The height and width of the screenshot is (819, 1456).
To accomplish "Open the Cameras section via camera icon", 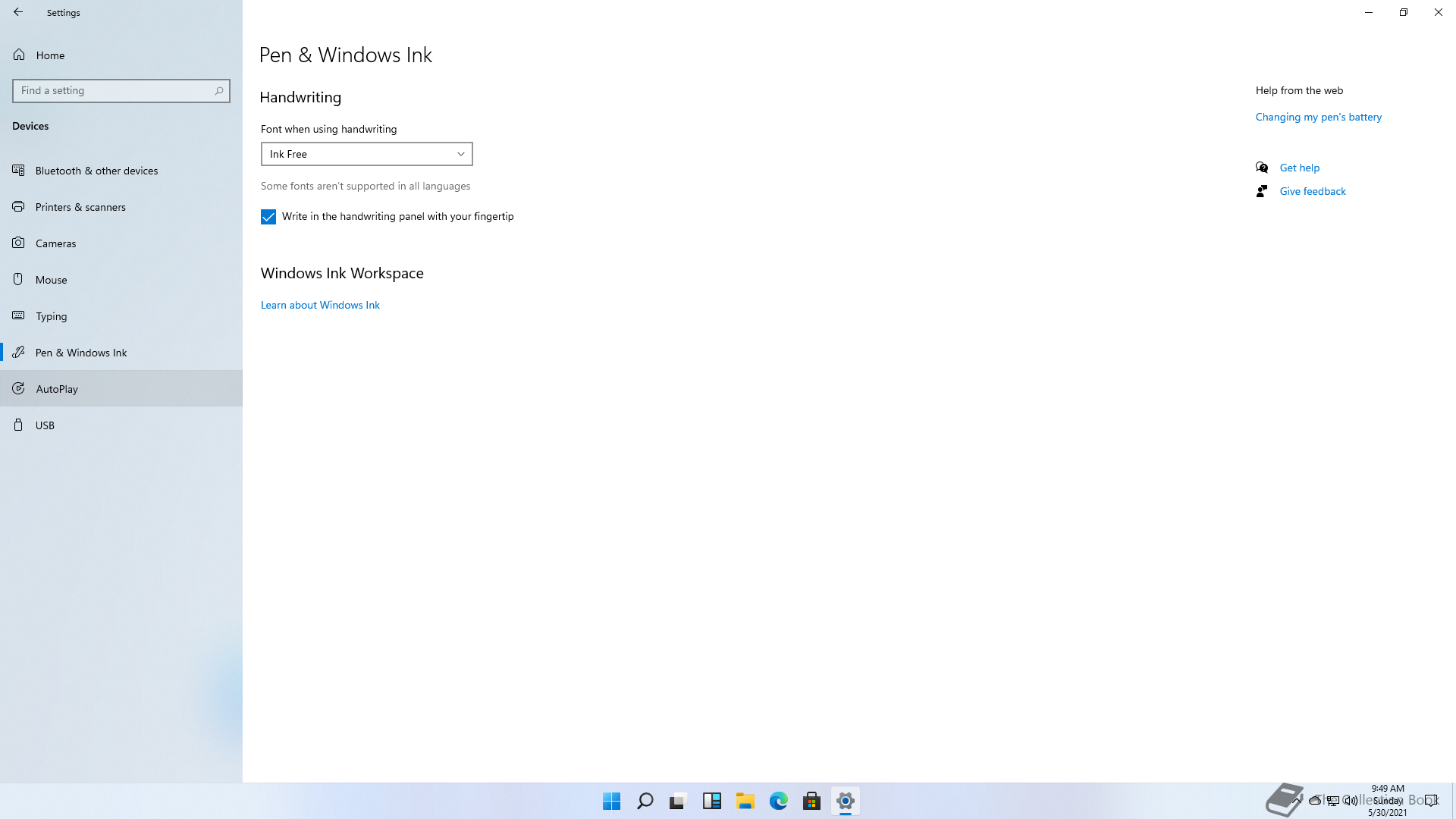I will point(18,243).
